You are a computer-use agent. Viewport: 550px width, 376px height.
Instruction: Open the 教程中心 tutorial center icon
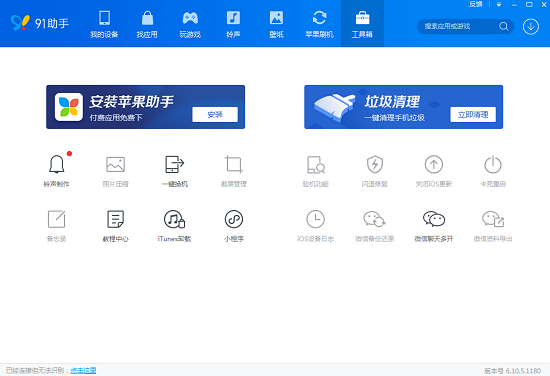pos(115,219)
